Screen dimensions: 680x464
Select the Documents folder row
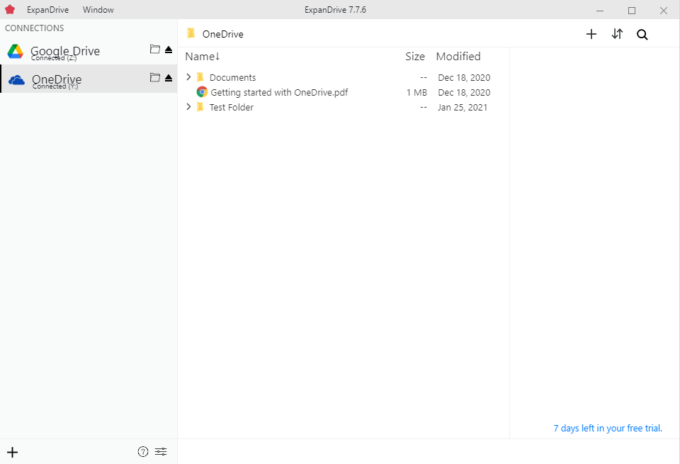[x=343, y=77]
